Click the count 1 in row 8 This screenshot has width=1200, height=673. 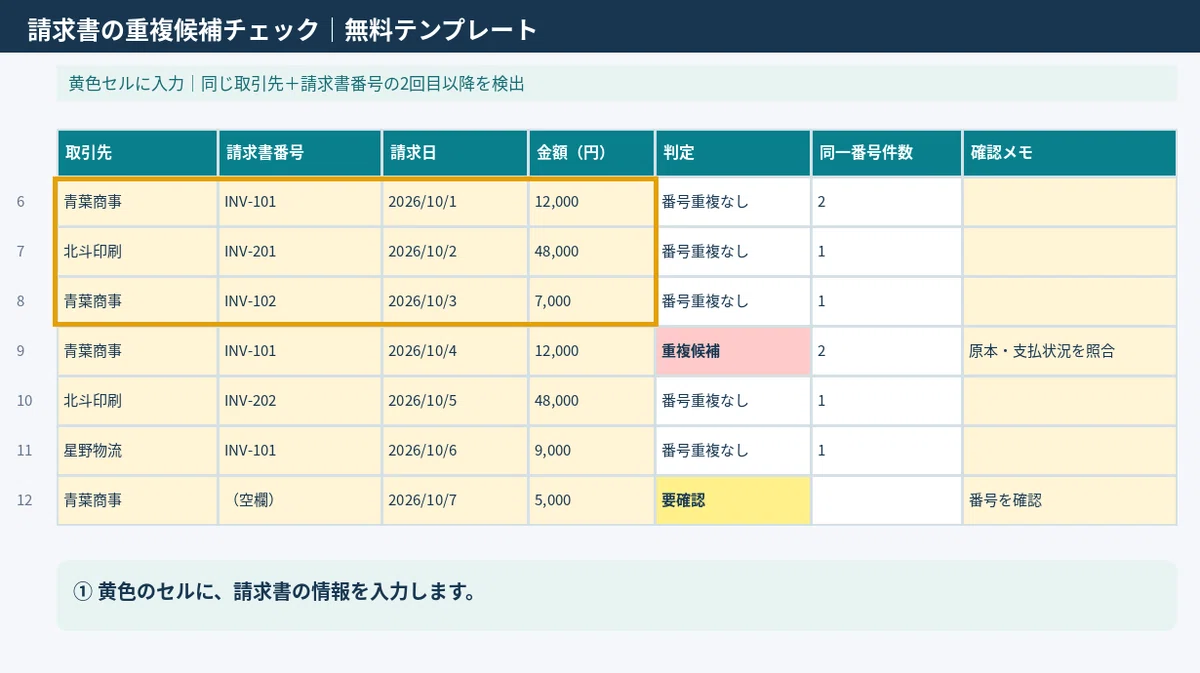(x=886, y=301)
